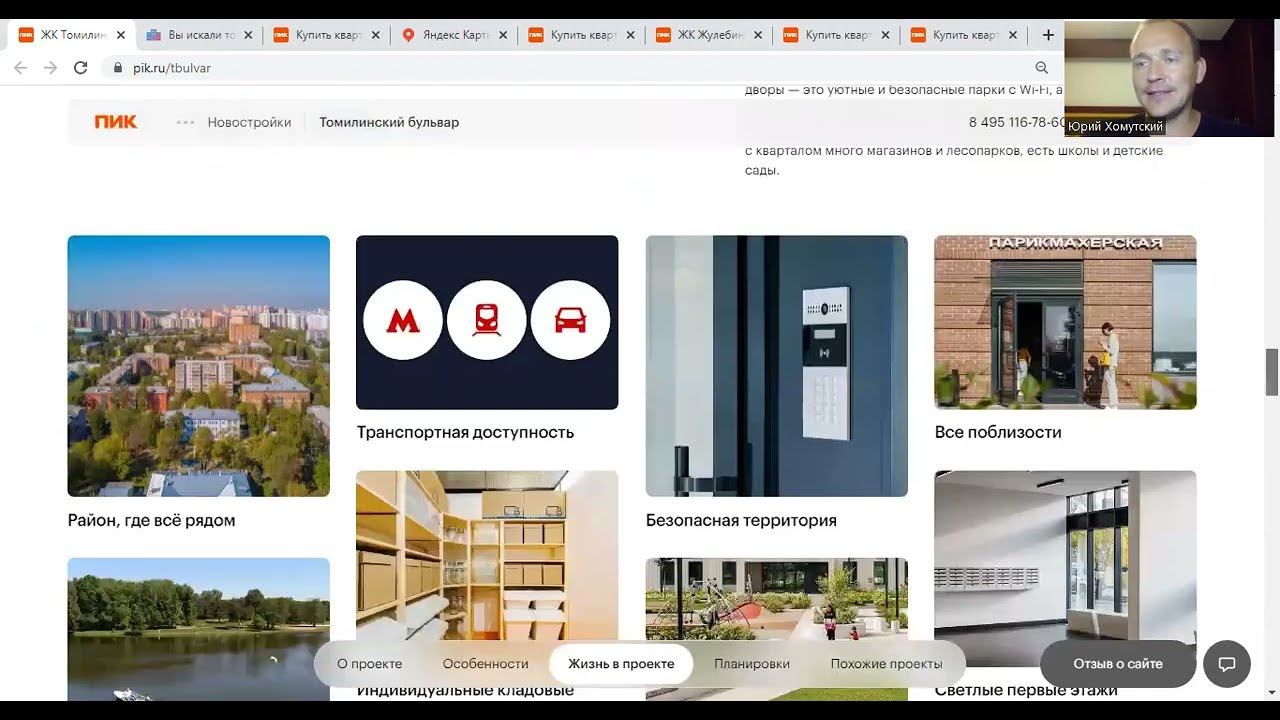Click the Транспортная доступность caption
Image resolution: width=1280 pixels, height=720 pixels.
point(465,432)
